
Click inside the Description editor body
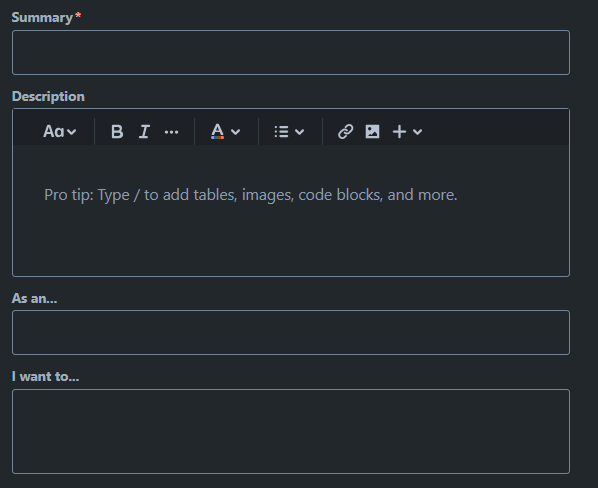pos(291,210)
